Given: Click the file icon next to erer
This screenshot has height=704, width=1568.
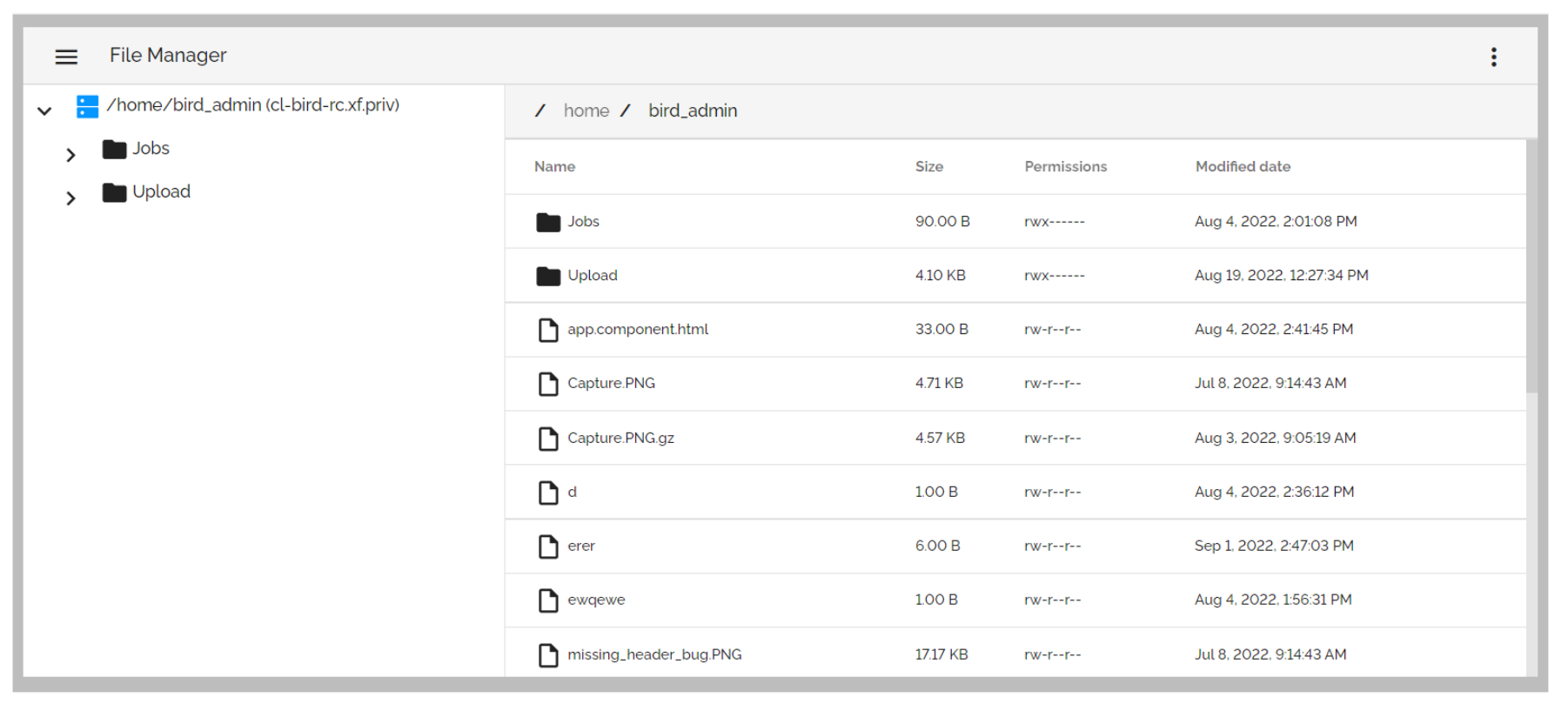Looking at the screenshot, I should coord(548,546).
